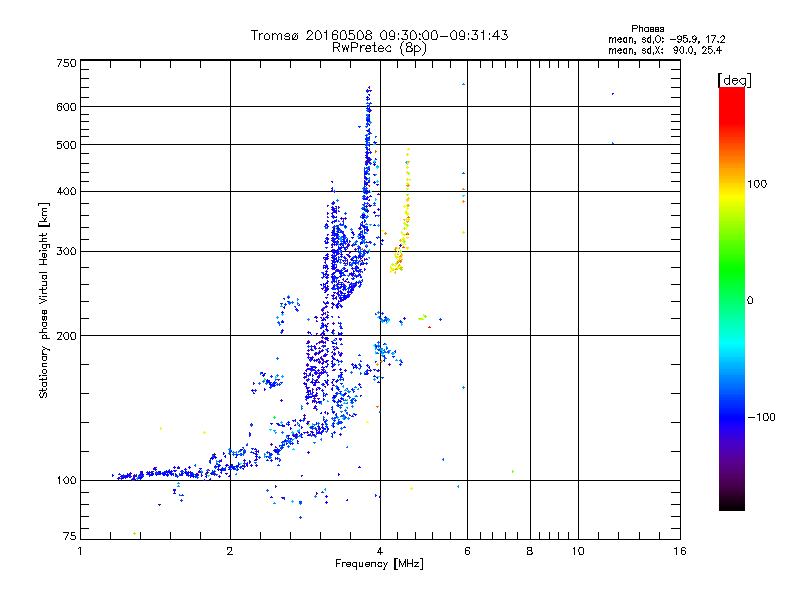Click y-axis tick label "300"

[x=66, y=252]
